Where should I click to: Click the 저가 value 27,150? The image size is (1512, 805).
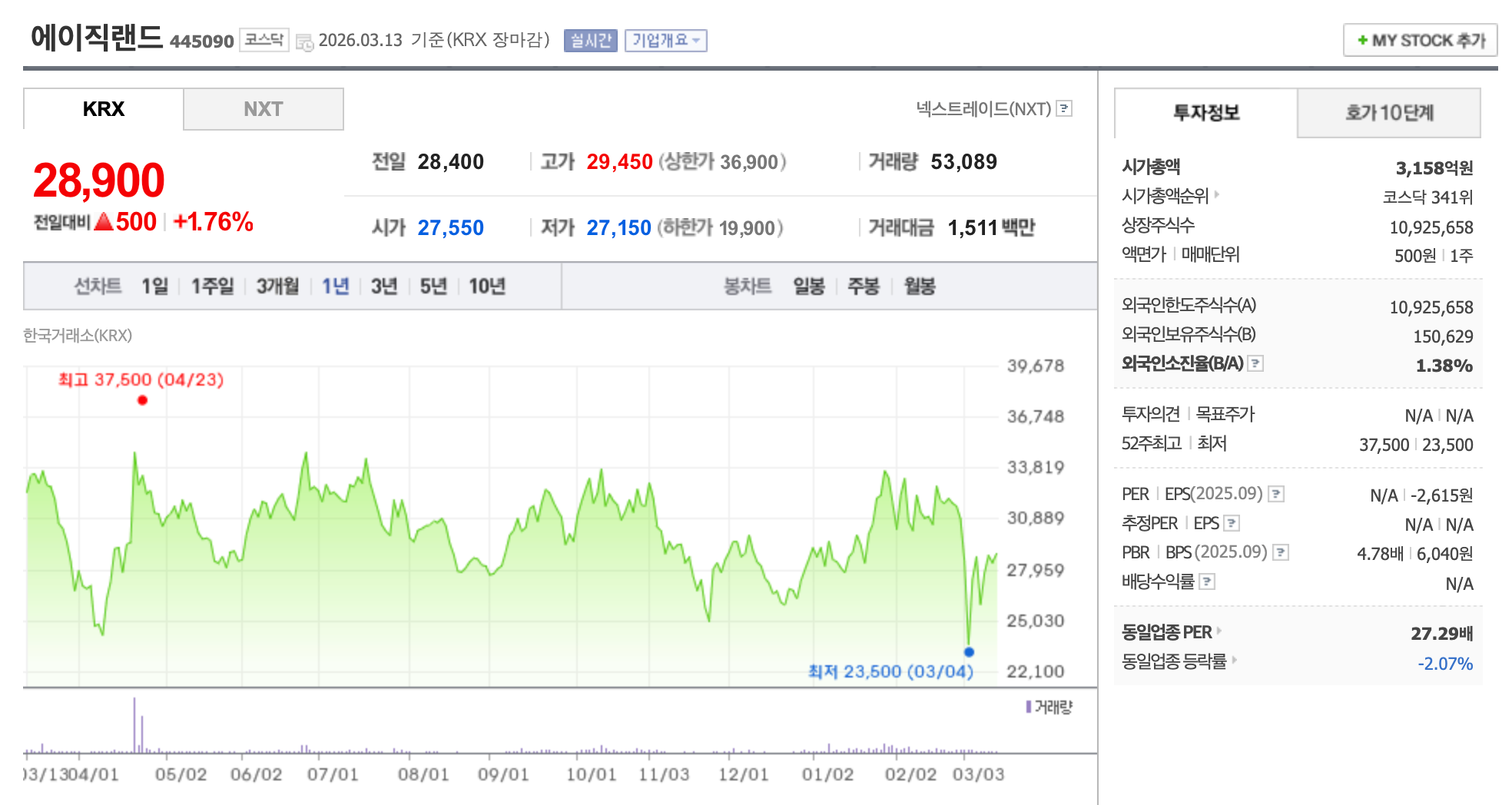(618, 227)
